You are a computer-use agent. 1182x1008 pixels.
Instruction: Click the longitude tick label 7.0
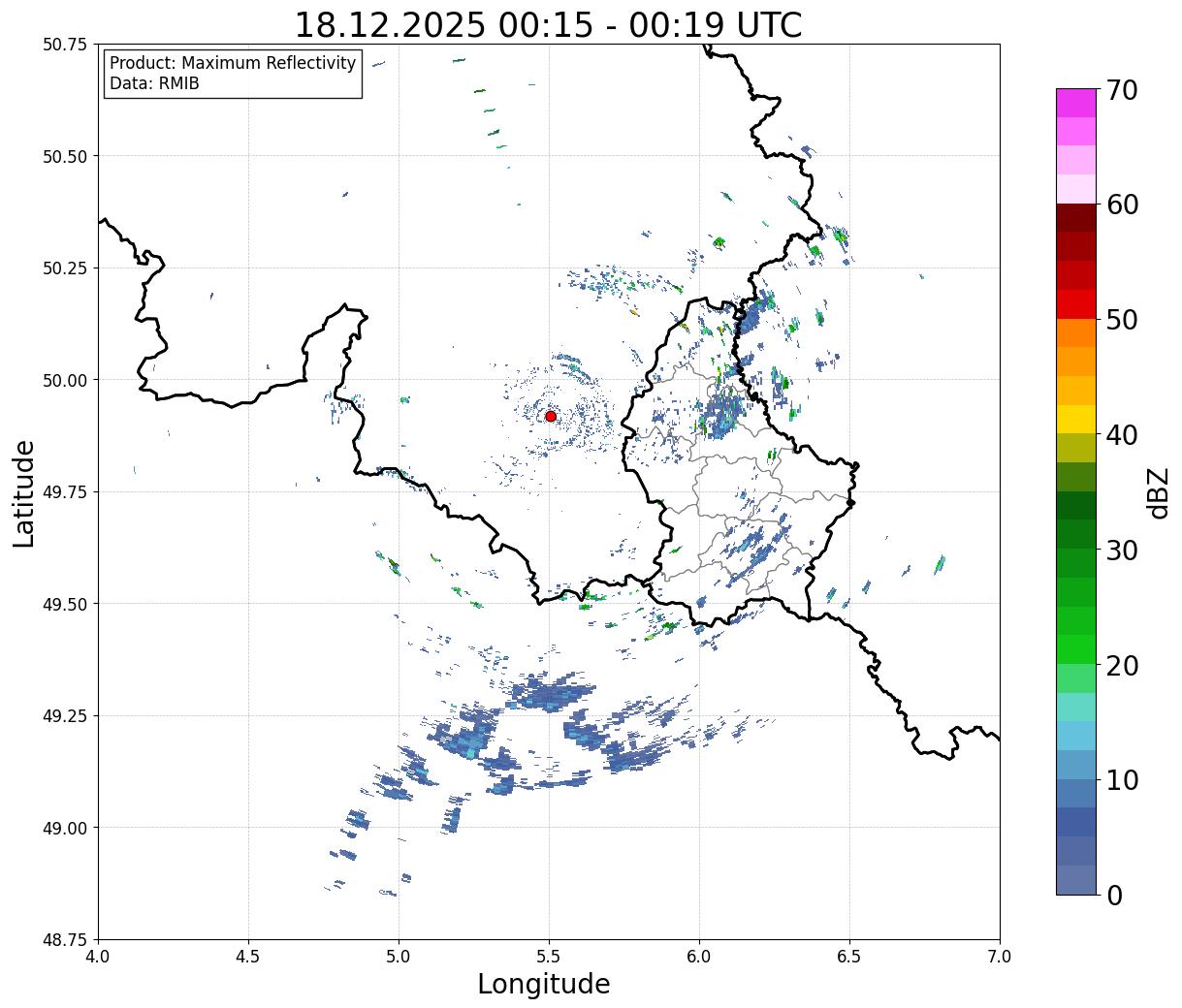tap(1000, 957)
